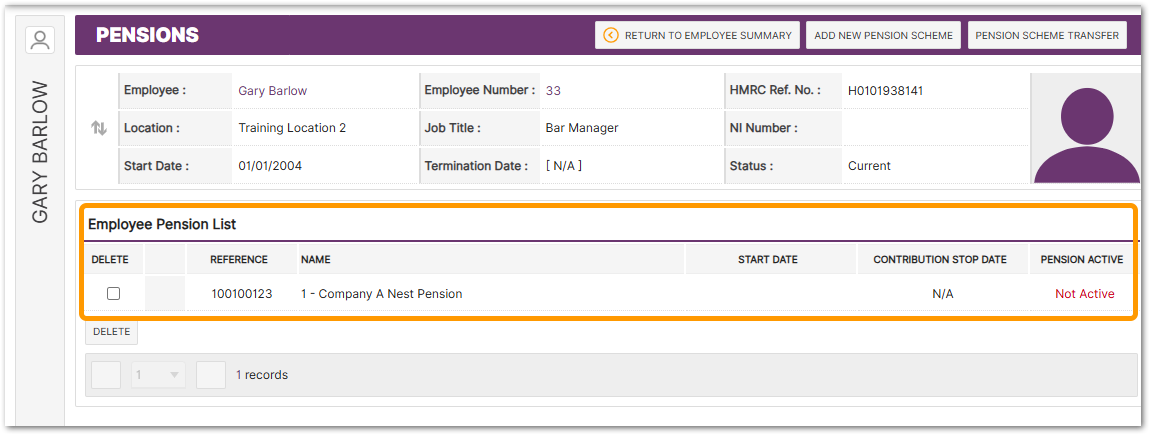Click the next page button in pager
The height and width of the screenshot is (435, 1150).
click(211, 375)
